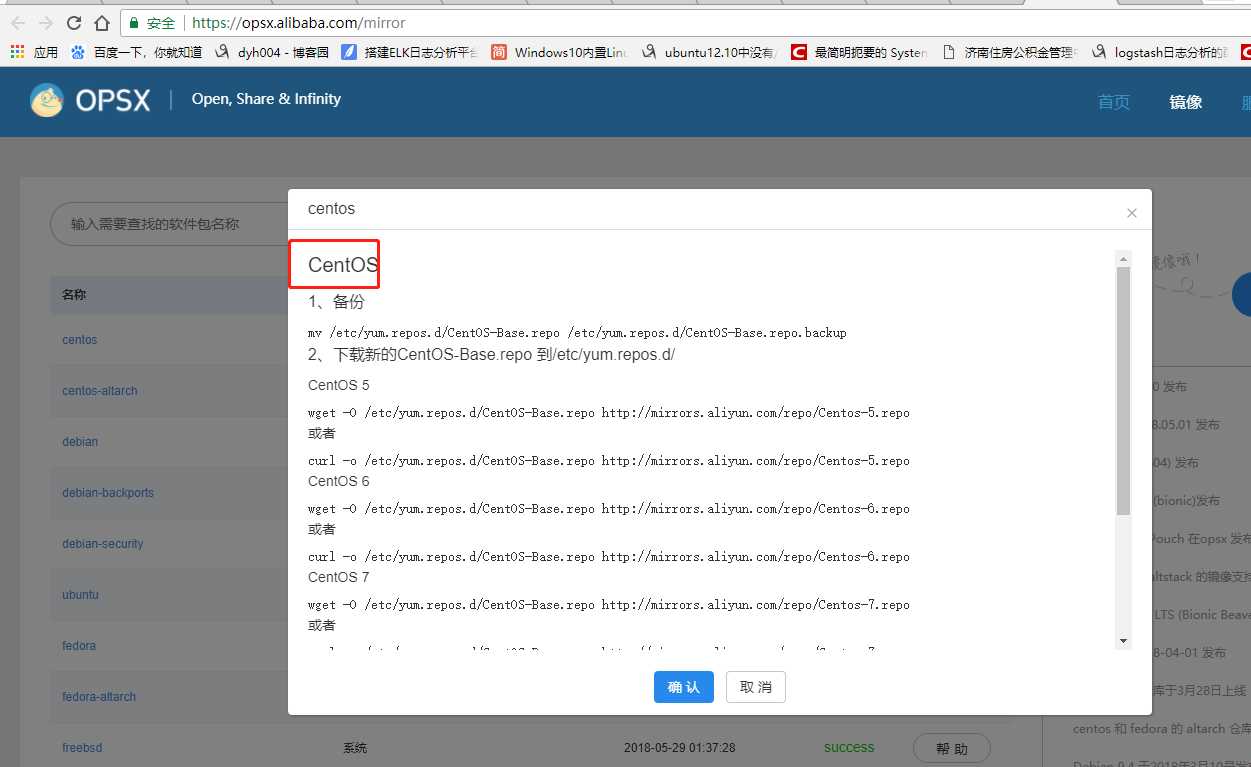Screen dimensions: 1251x767
Task: Click the success status in freebsd row
Action: (849, 748)
